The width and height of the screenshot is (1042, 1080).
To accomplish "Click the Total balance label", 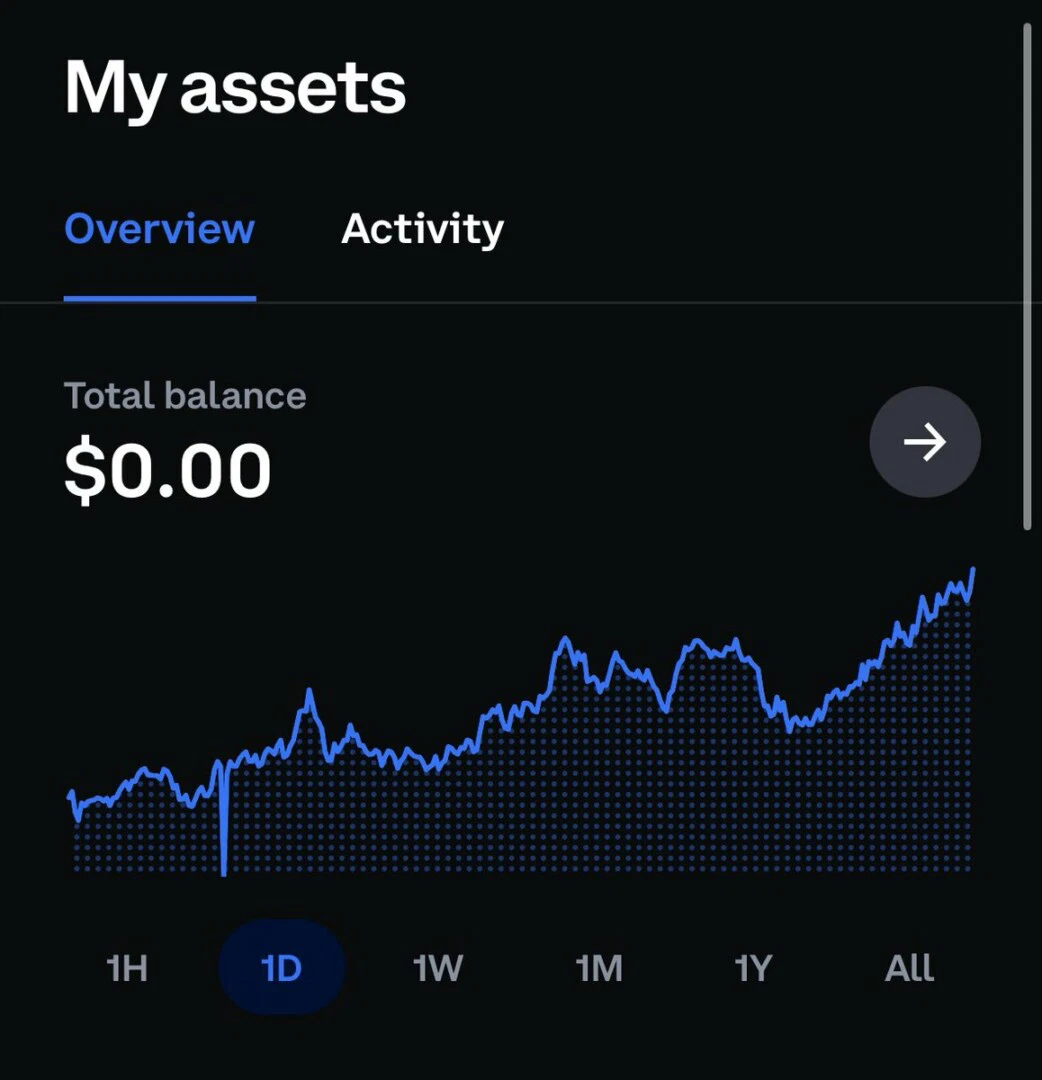I will pos(185,396).
